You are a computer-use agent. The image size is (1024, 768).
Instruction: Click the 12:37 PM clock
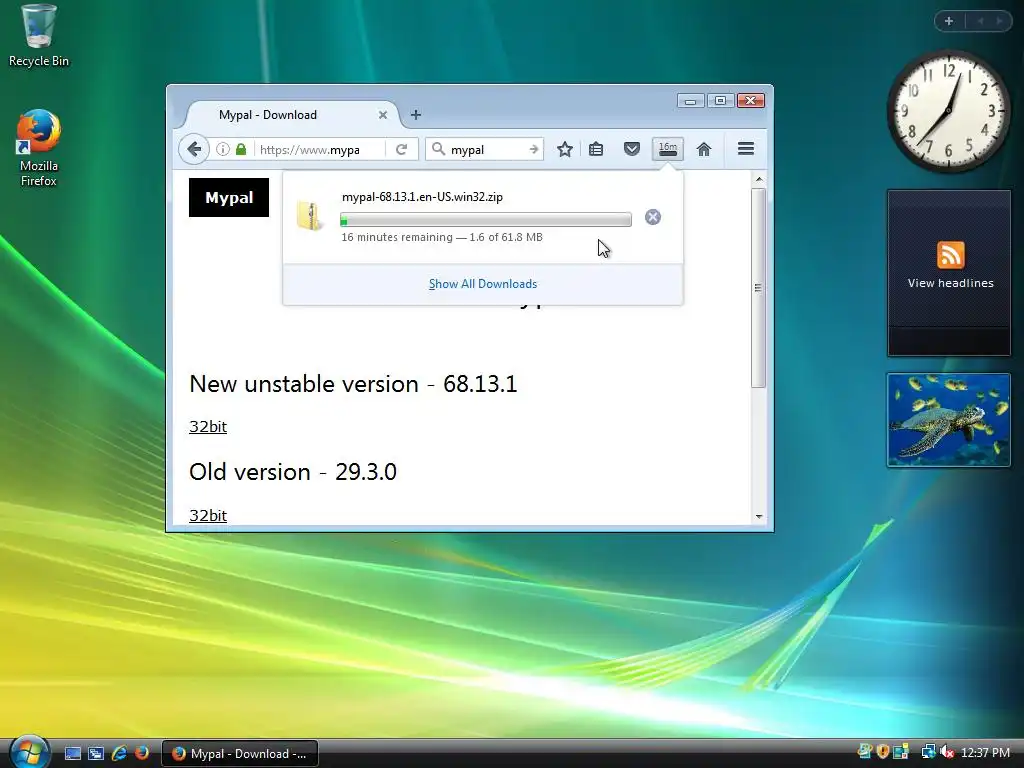pos(985,753)
